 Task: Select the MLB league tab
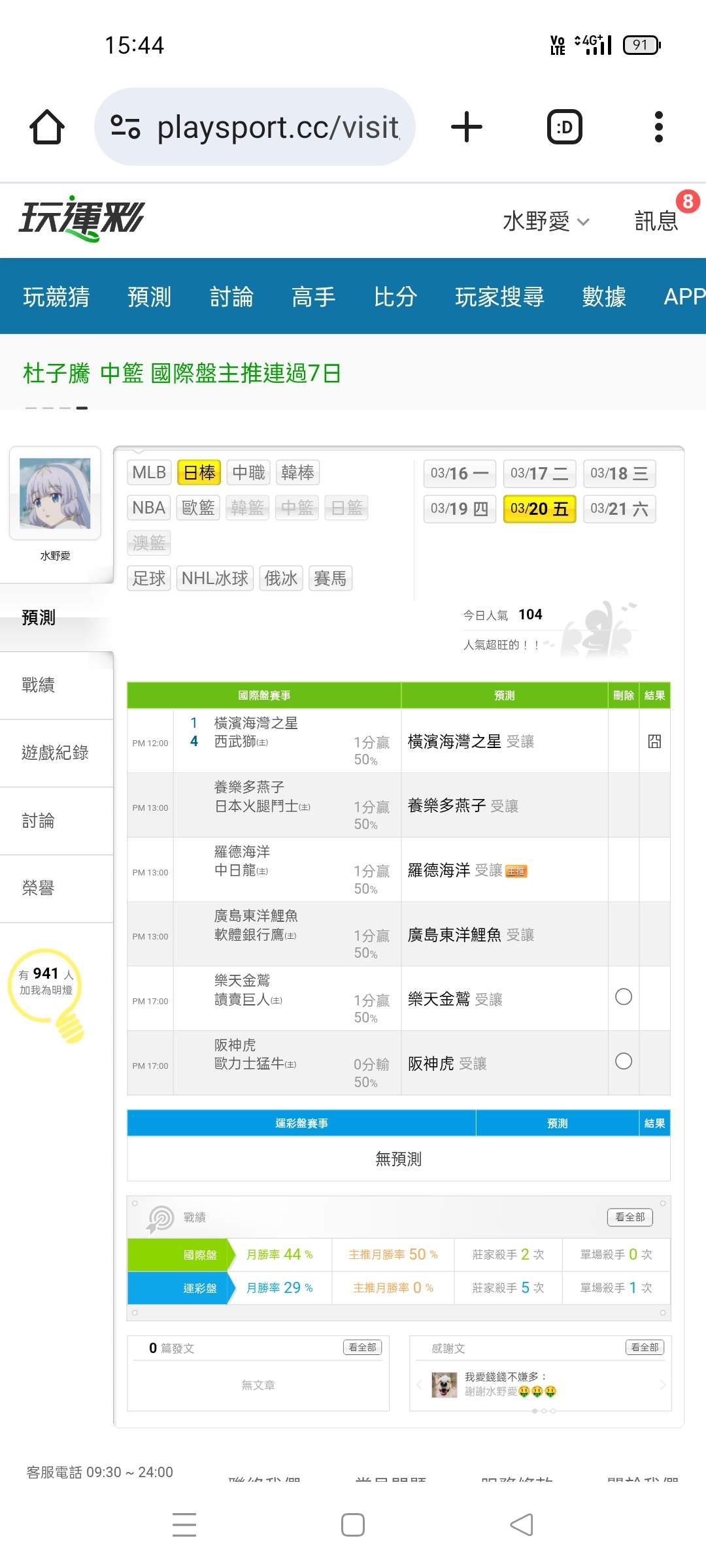point(149,472)
